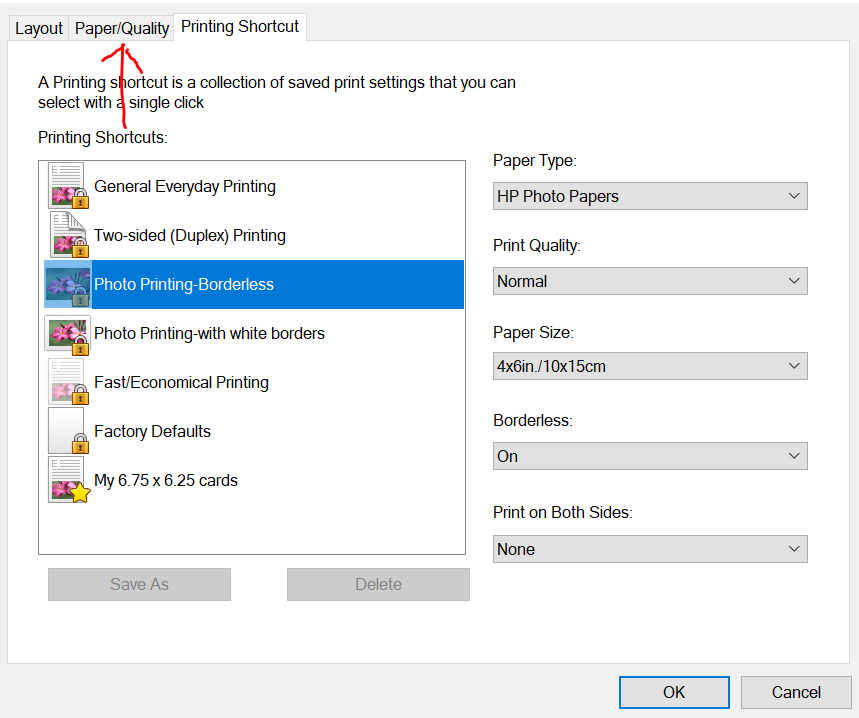Click the Cancel button
This screenshot has height=718, width=859.
796,692
